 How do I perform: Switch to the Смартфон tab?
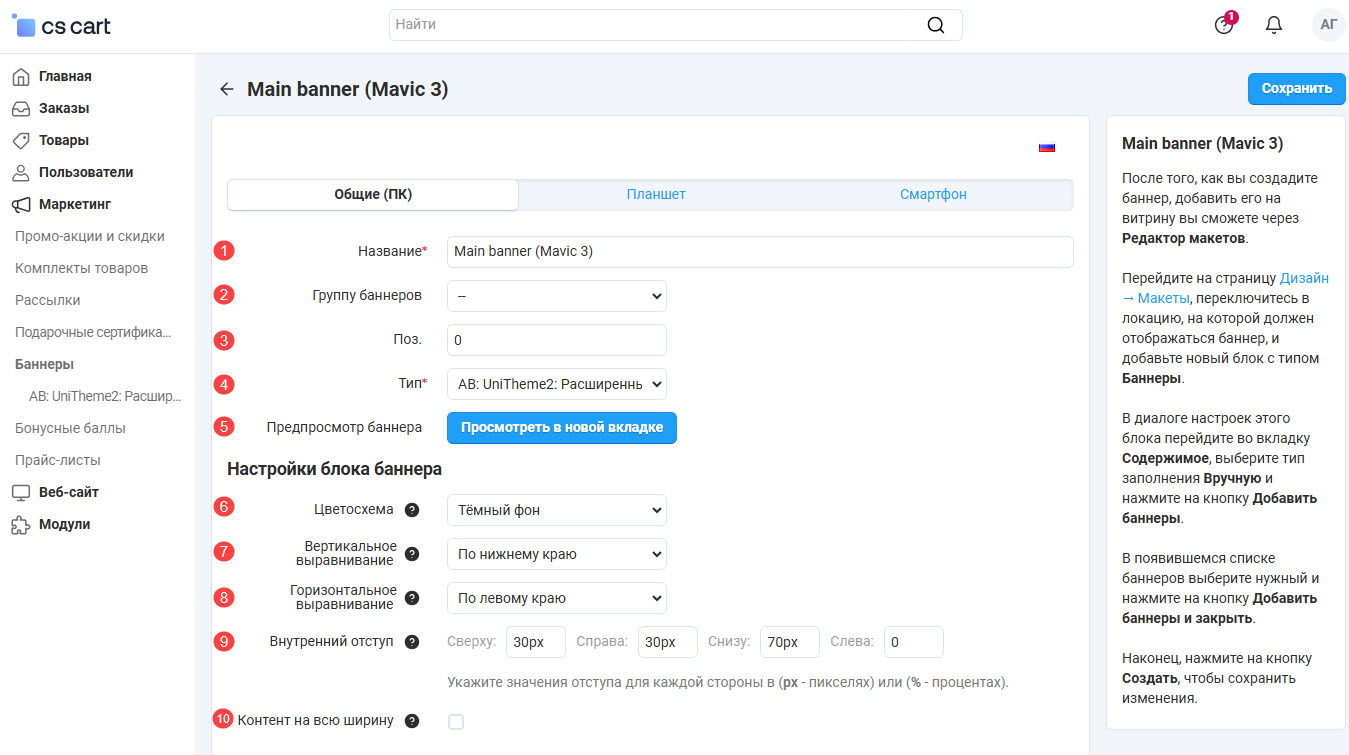pos(932,194)
